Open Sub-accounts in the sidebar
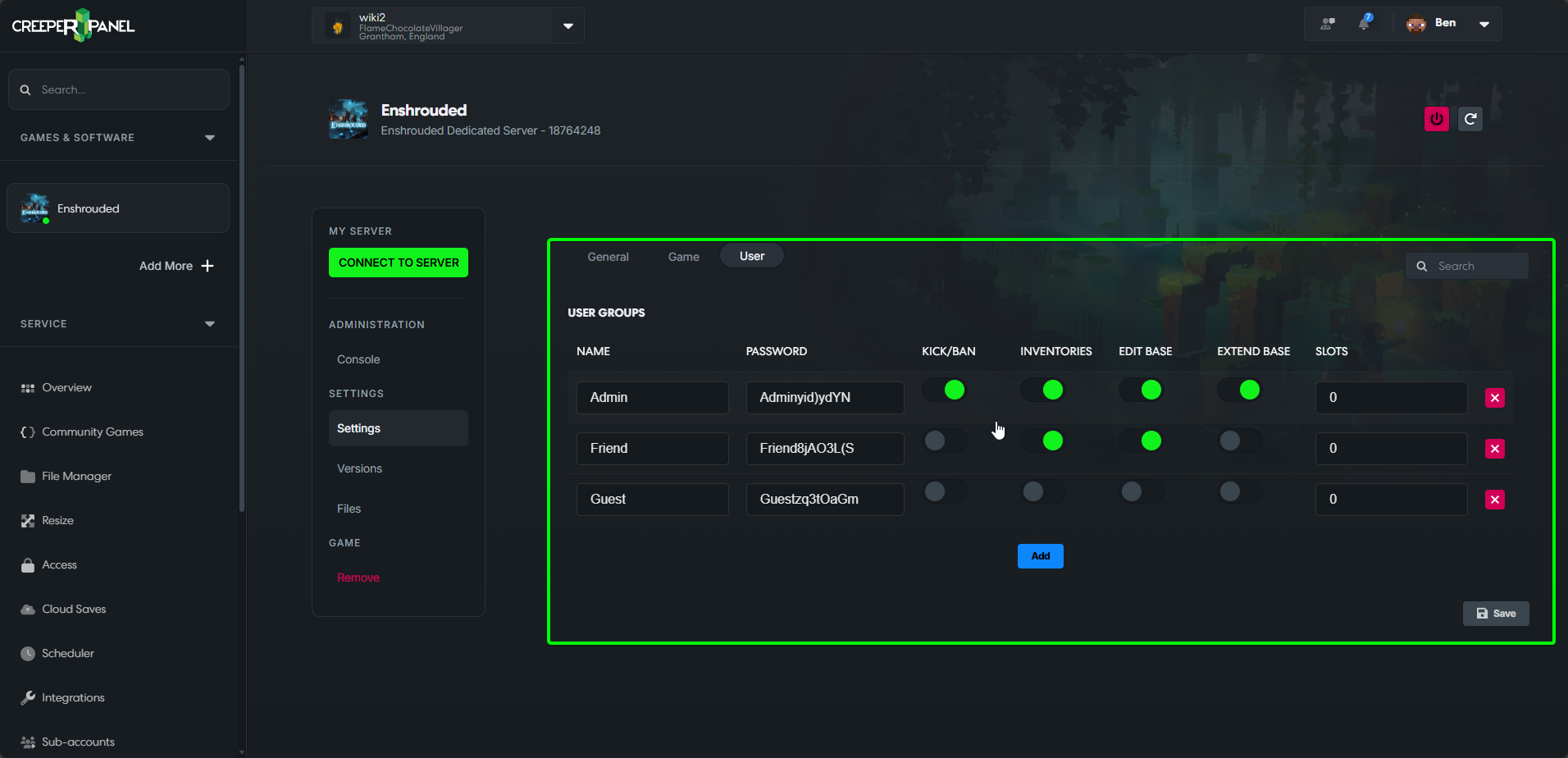The width and height of the screenshot is (1568, 758). click(67, 742)
